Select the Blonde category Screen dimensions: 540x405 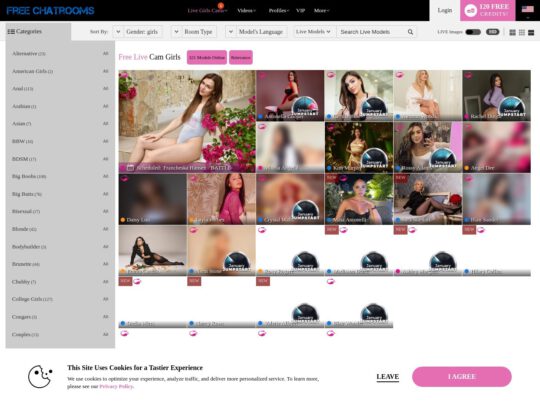click(x=24, y=229)
